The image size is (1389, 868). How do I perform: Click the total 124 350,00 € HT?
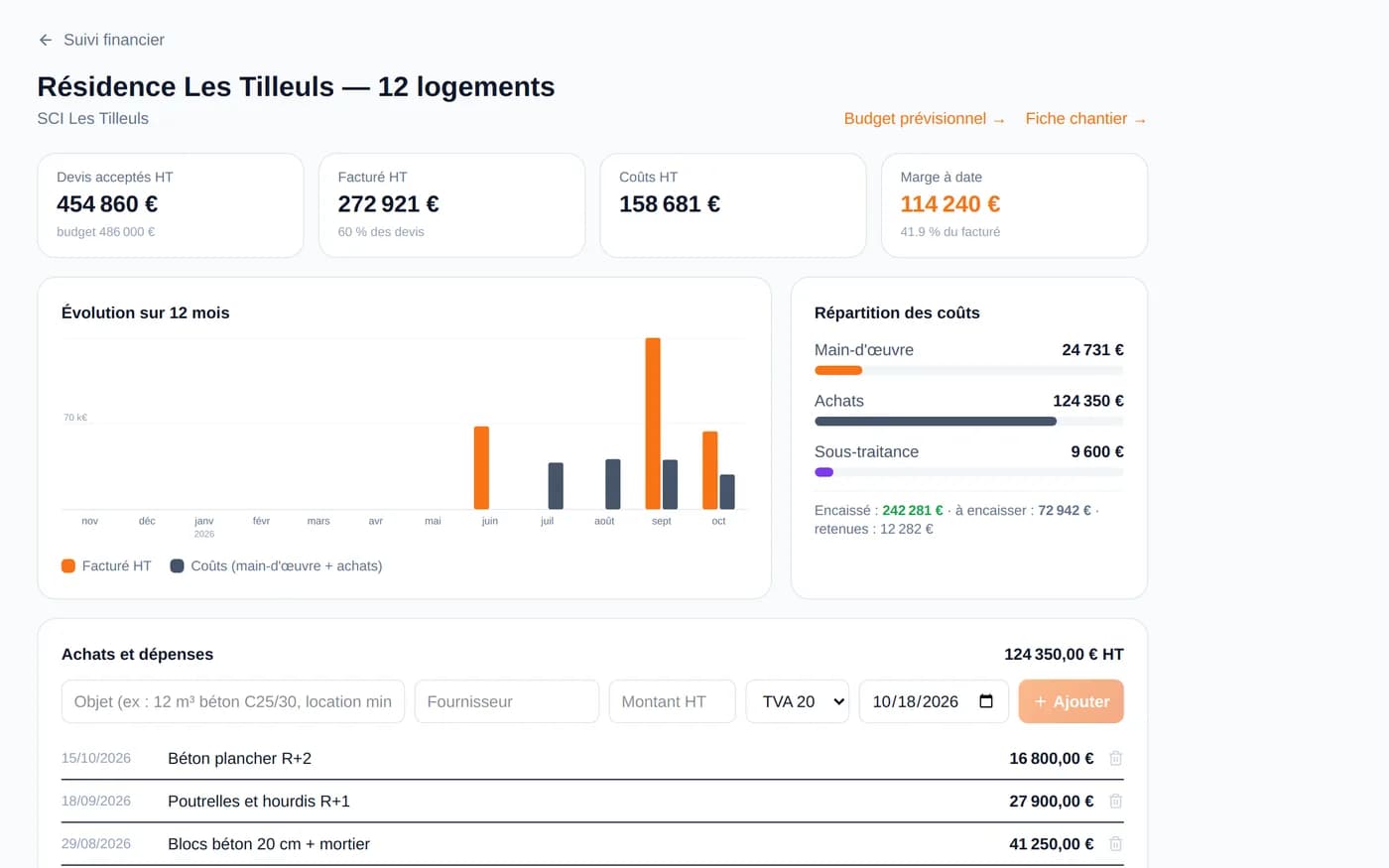click(x=1064, y=655)
